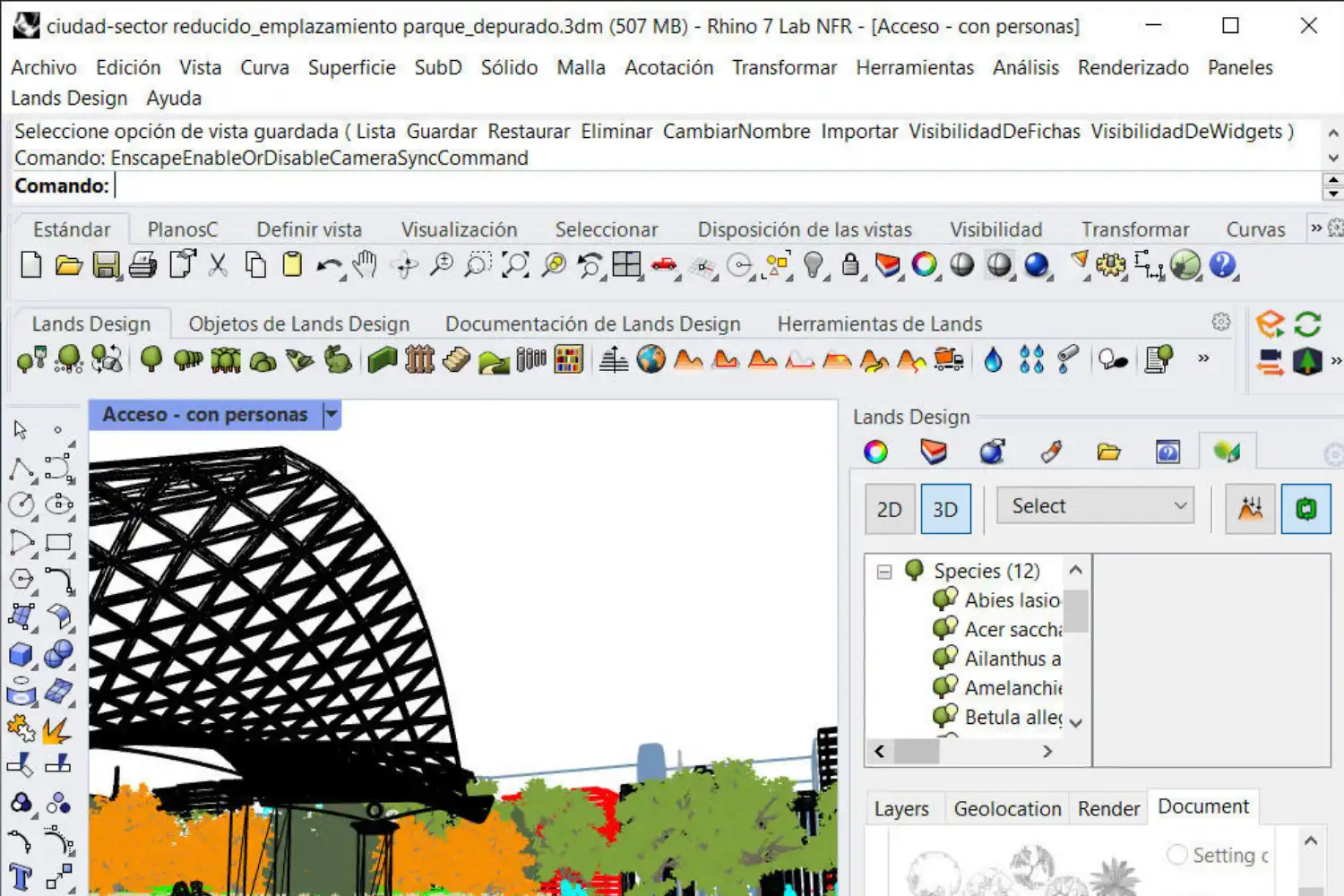Click the Zoom Window magnifier icon

coord(478,265)
